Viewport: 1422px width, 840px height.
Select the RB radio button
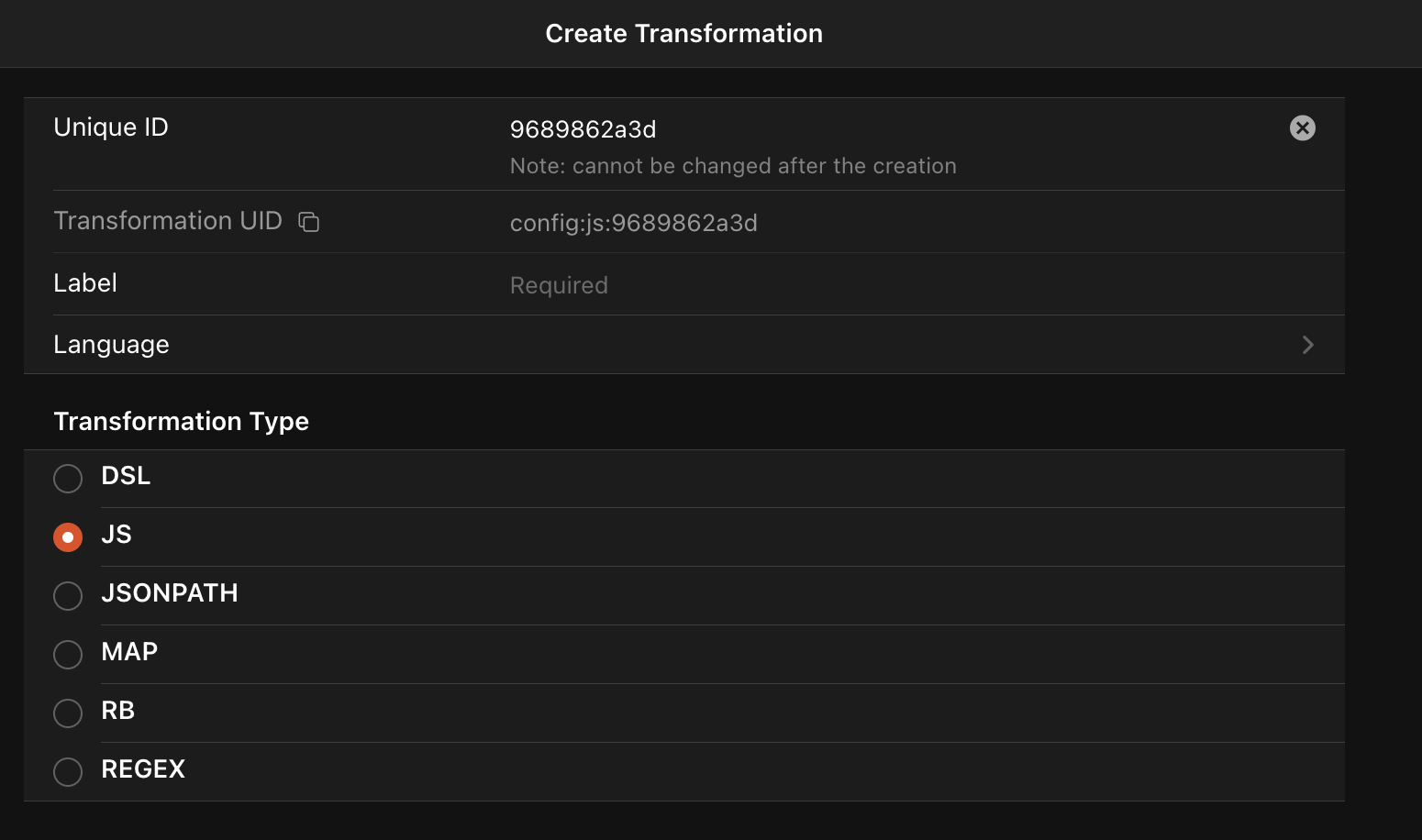pos(68,713)
